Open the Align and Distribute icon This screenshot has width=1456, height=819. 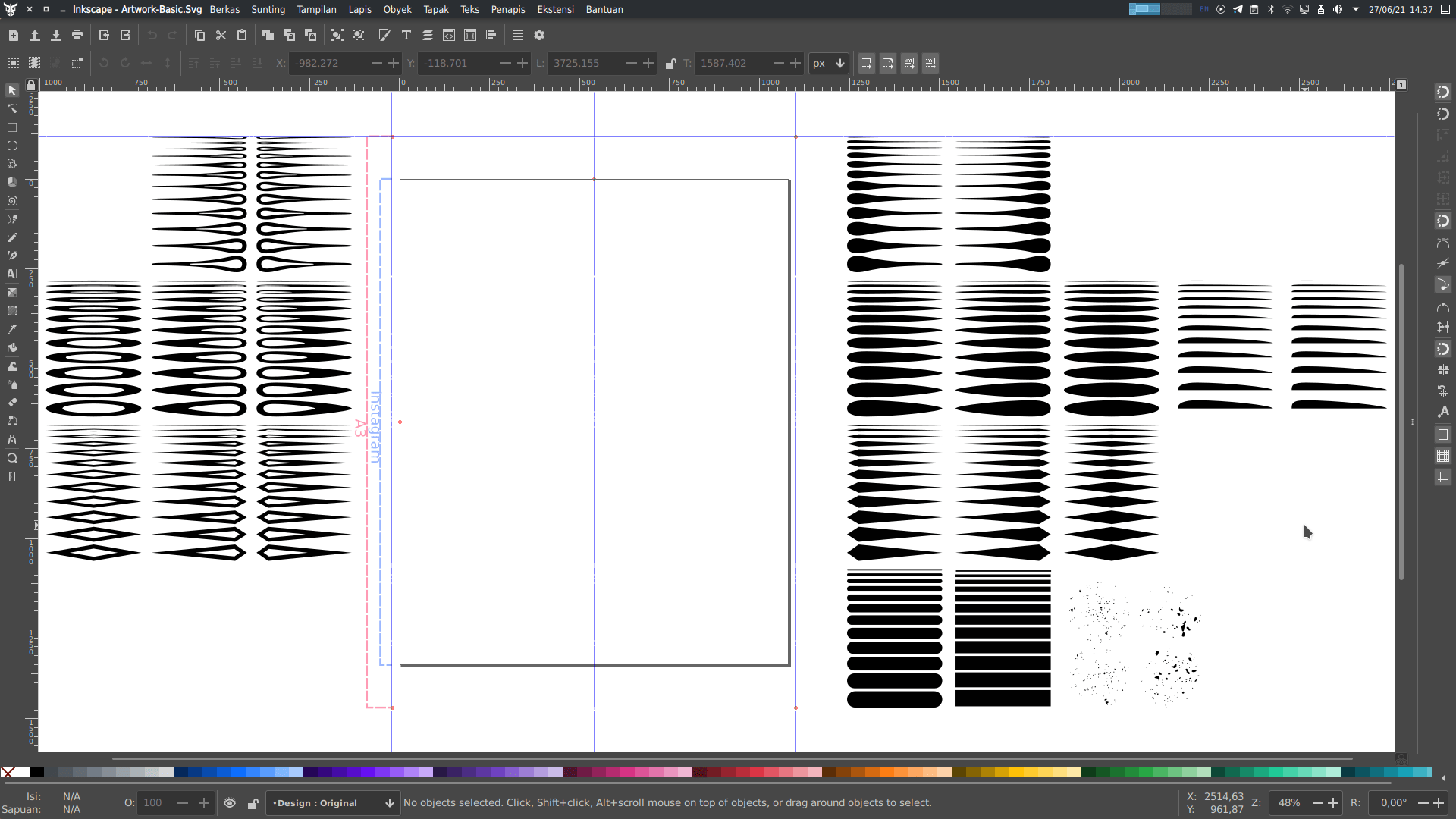tap(491, 35)
